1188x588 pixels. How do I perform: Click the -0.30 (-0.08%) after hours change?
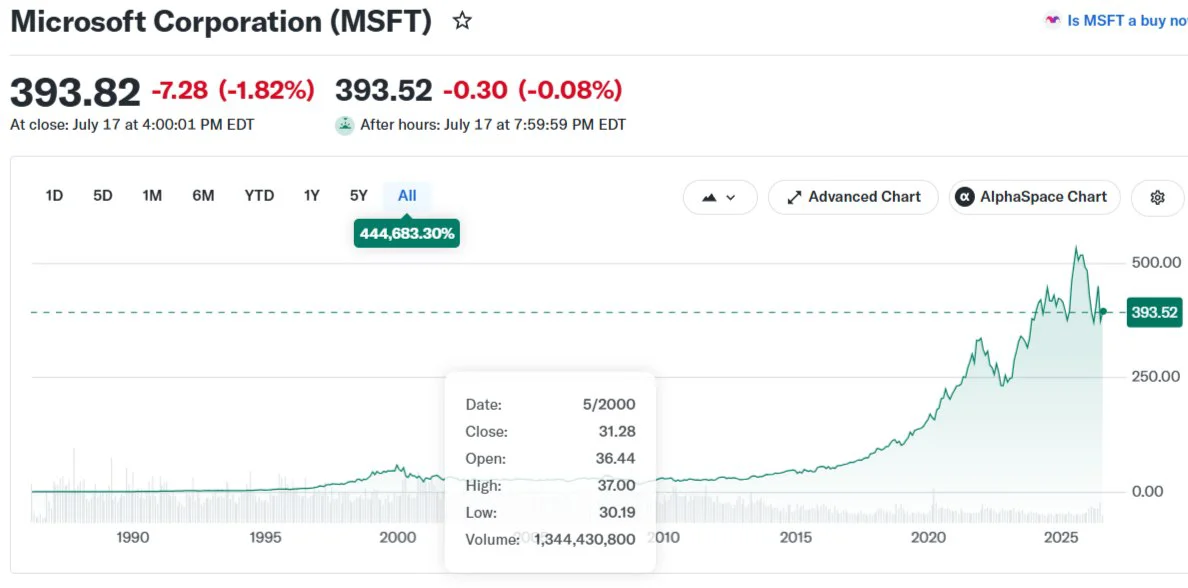tap(533, 91)
